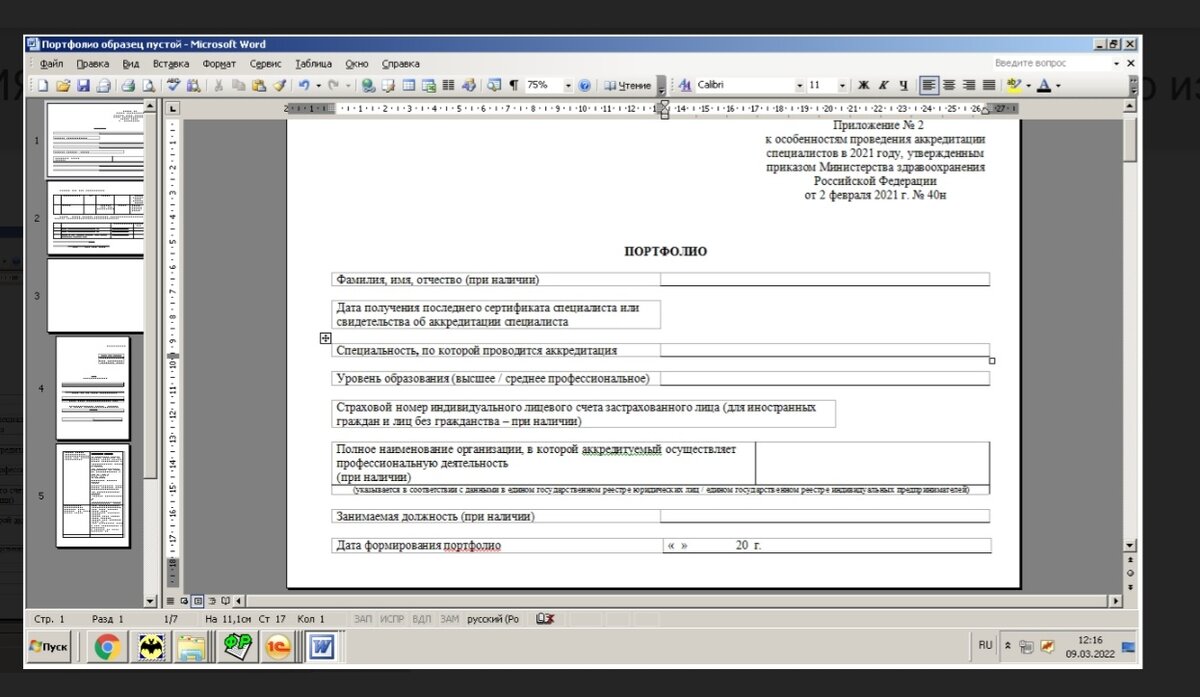Expand the highlight color dropdown arrow

point(1028,86)
